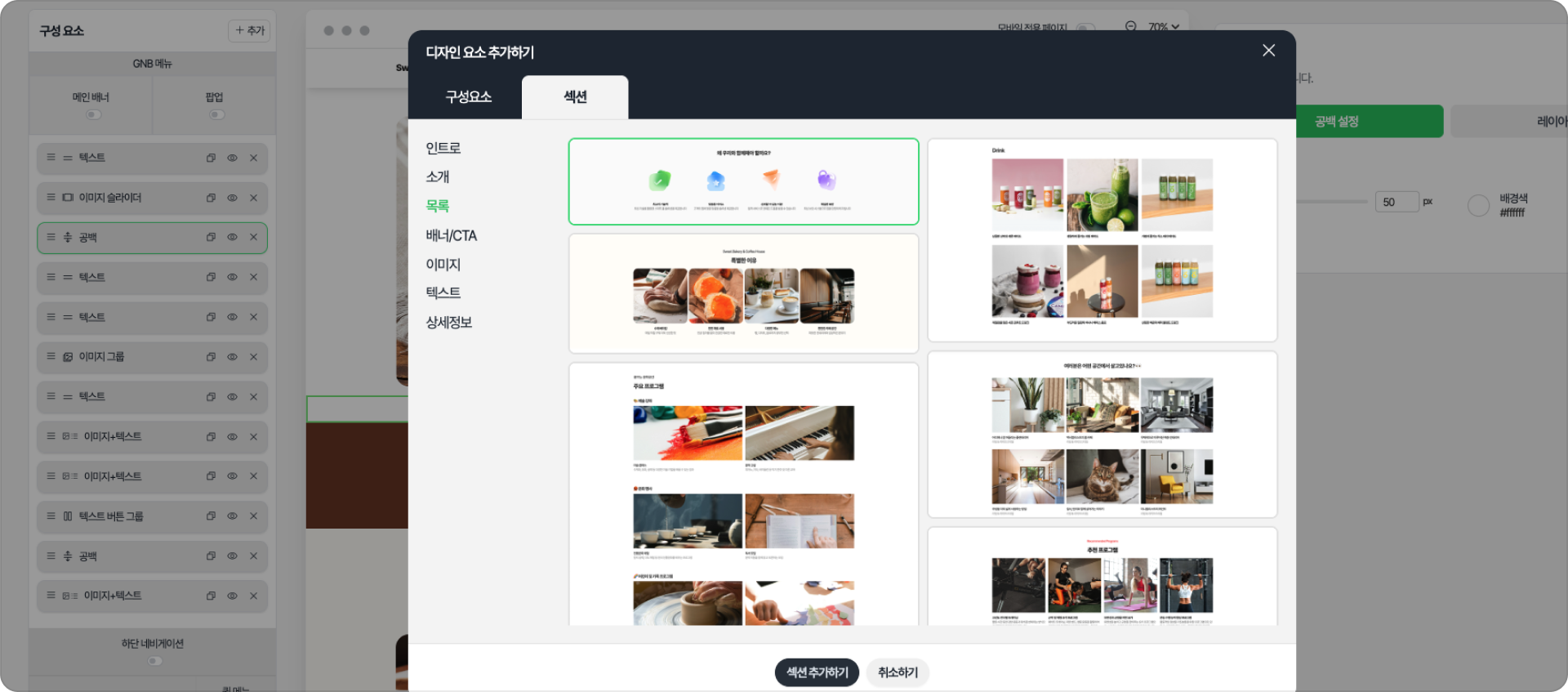Toggle the eye on the non-highlighted 공백 row
The height and width of the screenshot is (692, 1568).
233,556
